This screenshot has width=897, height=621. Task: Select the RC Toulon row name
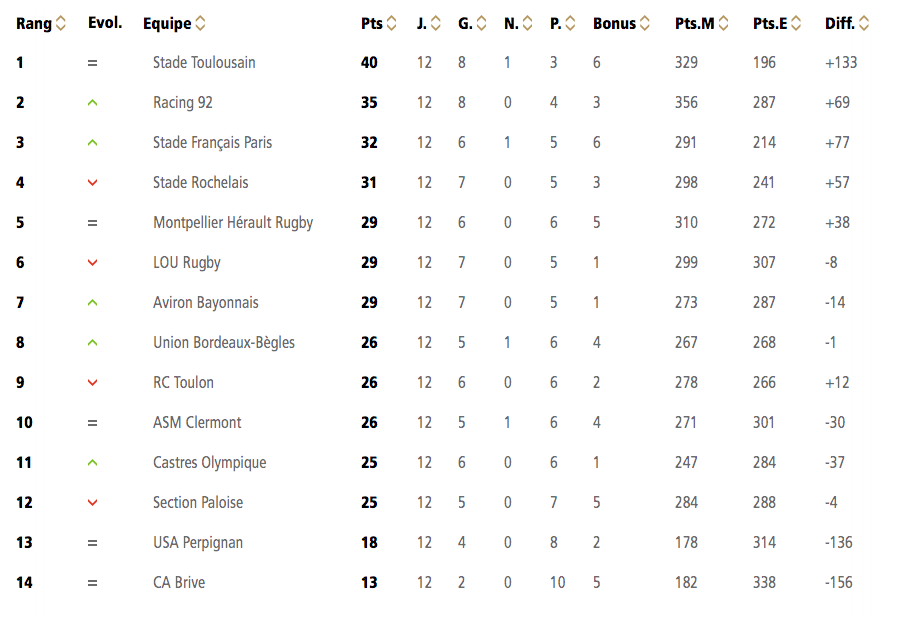(x=183, y=383)
